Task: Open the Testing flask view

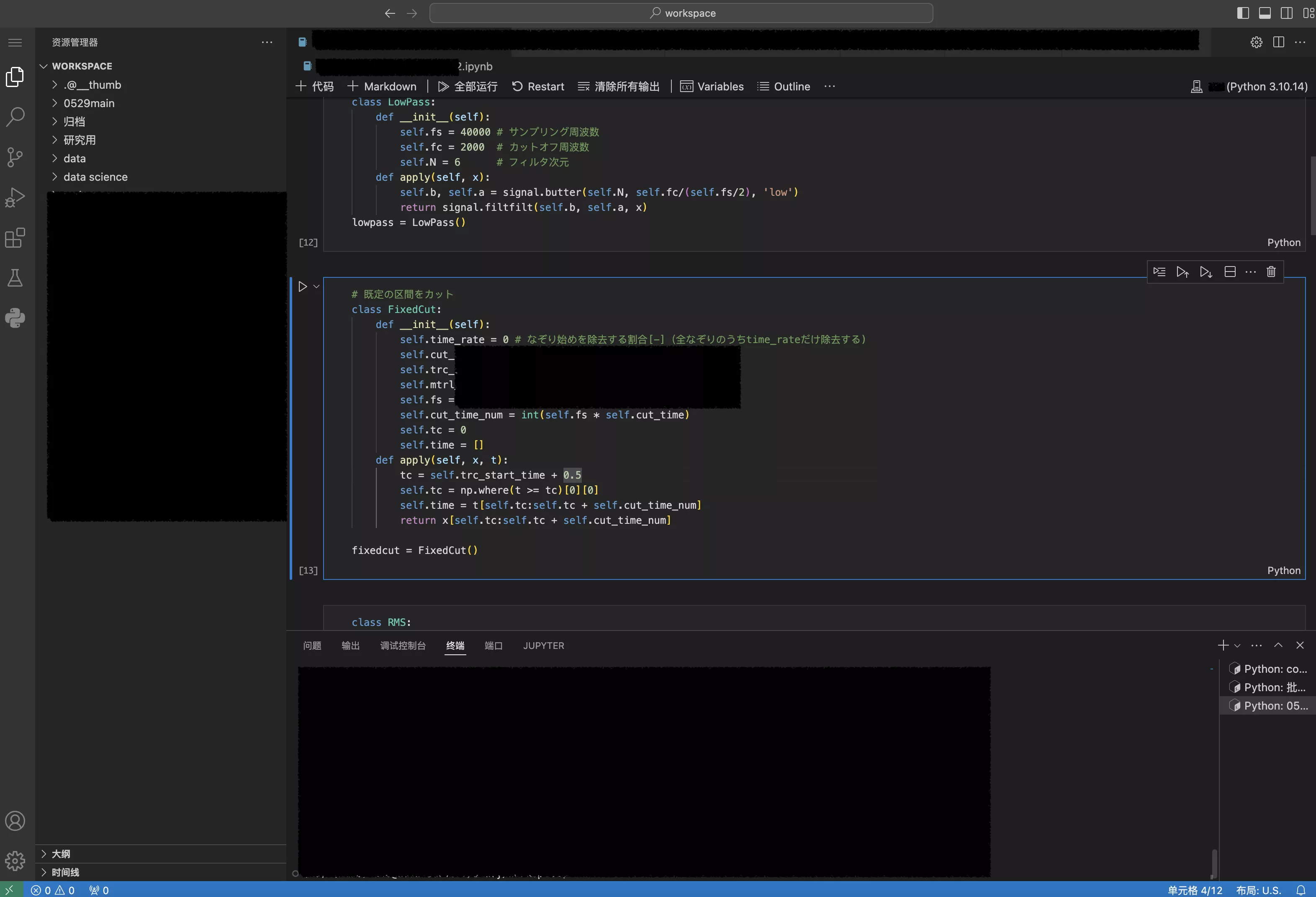Action: [15, 278]
